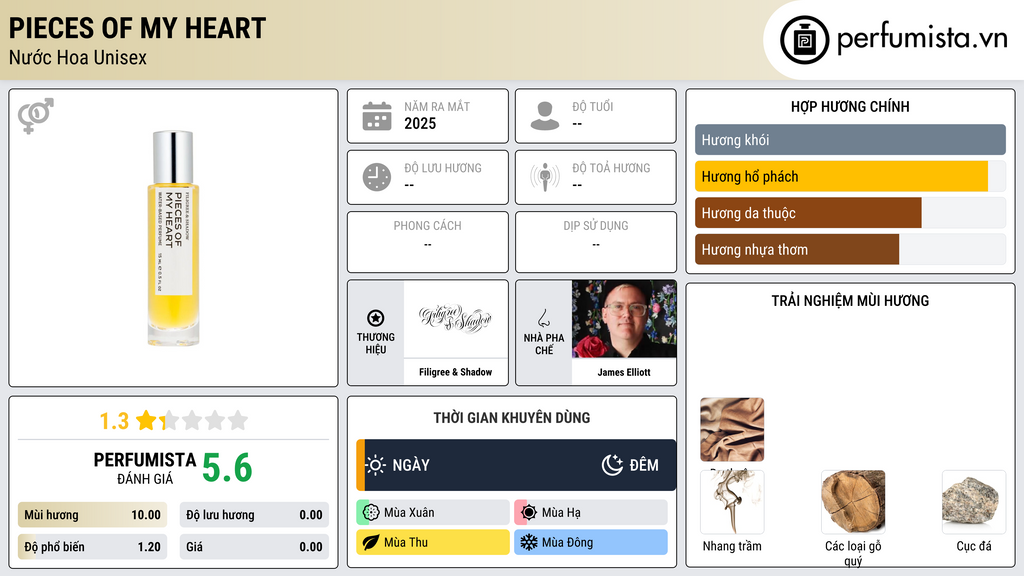Click the sillage icon beside Độ toả hương

[545, 177]
